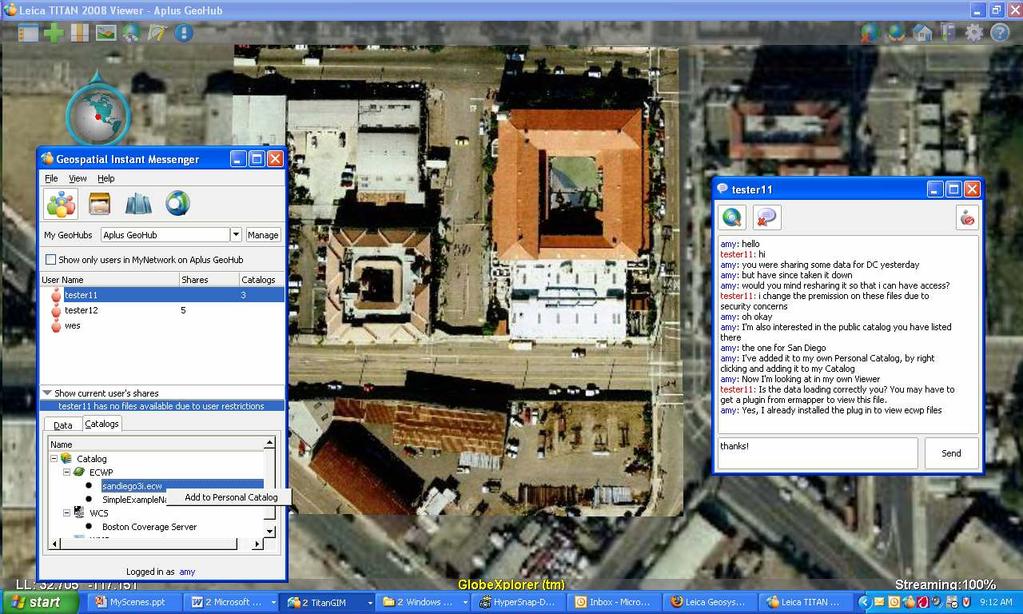The height and width of the screenshot is (614, 1023).
Task: Click the chat bubble with red X icon
Action: (767, 217)
